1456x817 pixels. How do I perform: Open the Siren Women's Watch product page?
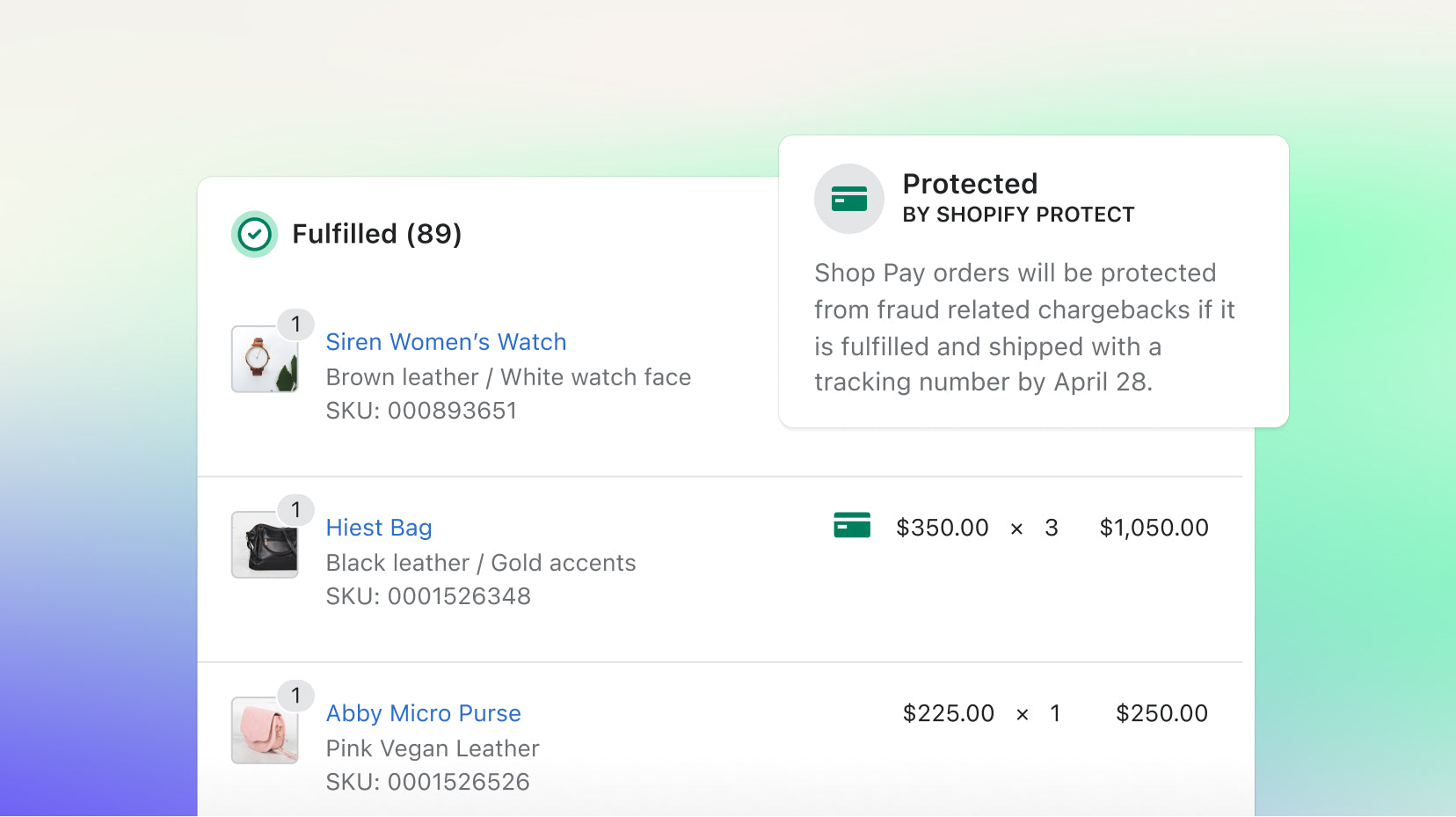(446, 342)
